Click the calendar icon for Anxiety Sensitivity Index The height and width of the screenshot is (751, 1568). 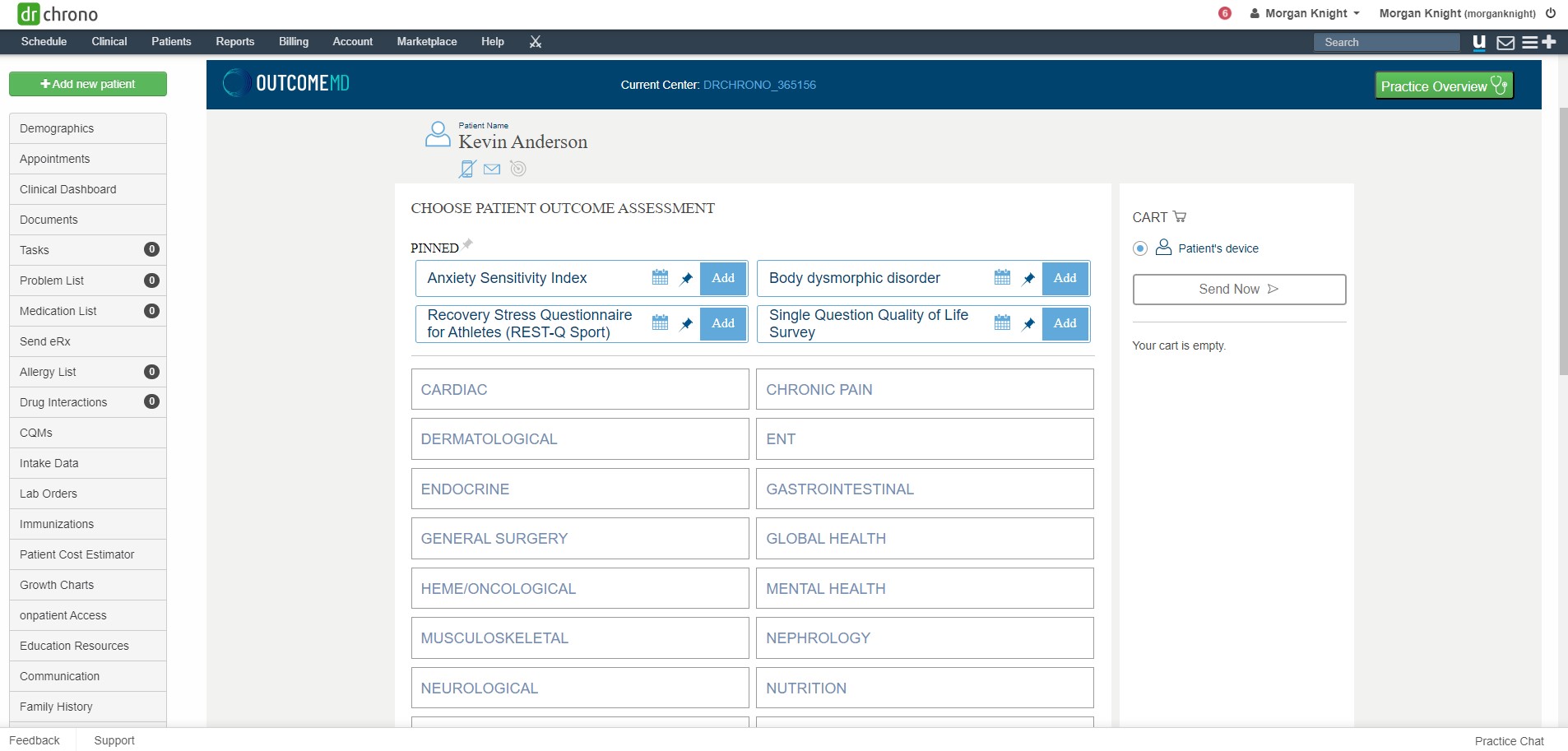[x=660, y=278]
